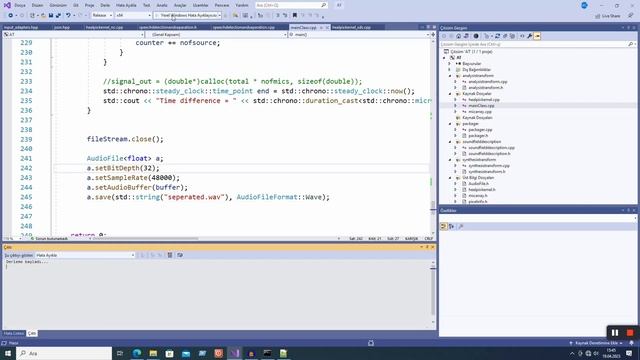Open Mail app from the taskbar
640x360 pixels.
tap(186, 353)
